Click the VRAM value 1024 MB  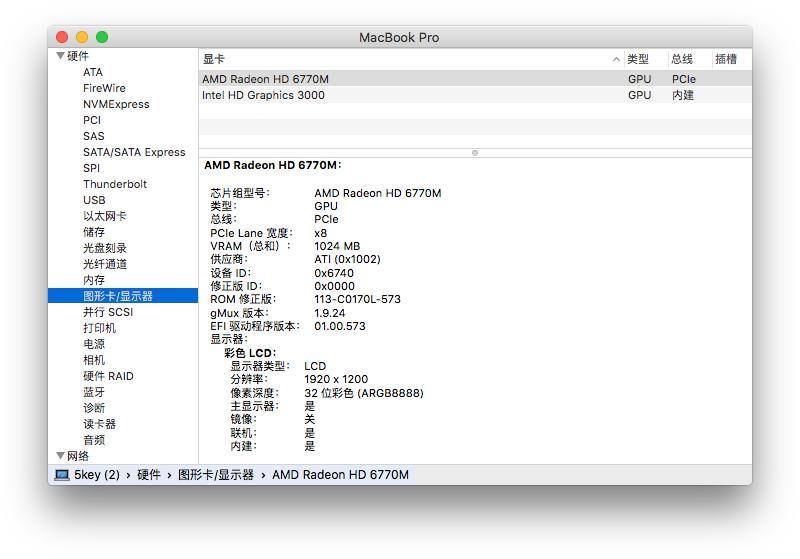(x=337, y=246)
